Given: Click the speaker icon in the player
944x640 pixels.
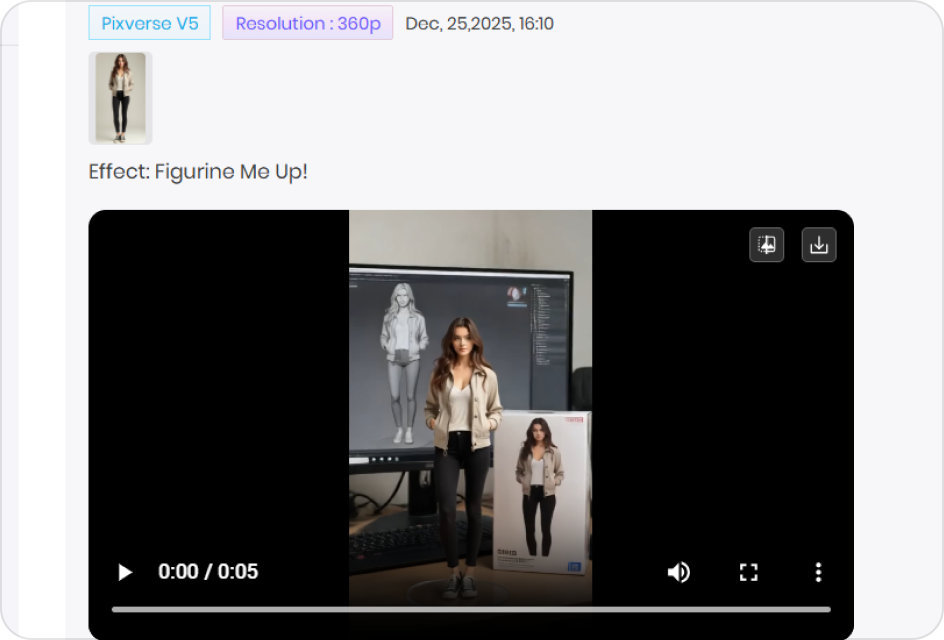Looking at the screenshot, I should (x=679, y=571).
